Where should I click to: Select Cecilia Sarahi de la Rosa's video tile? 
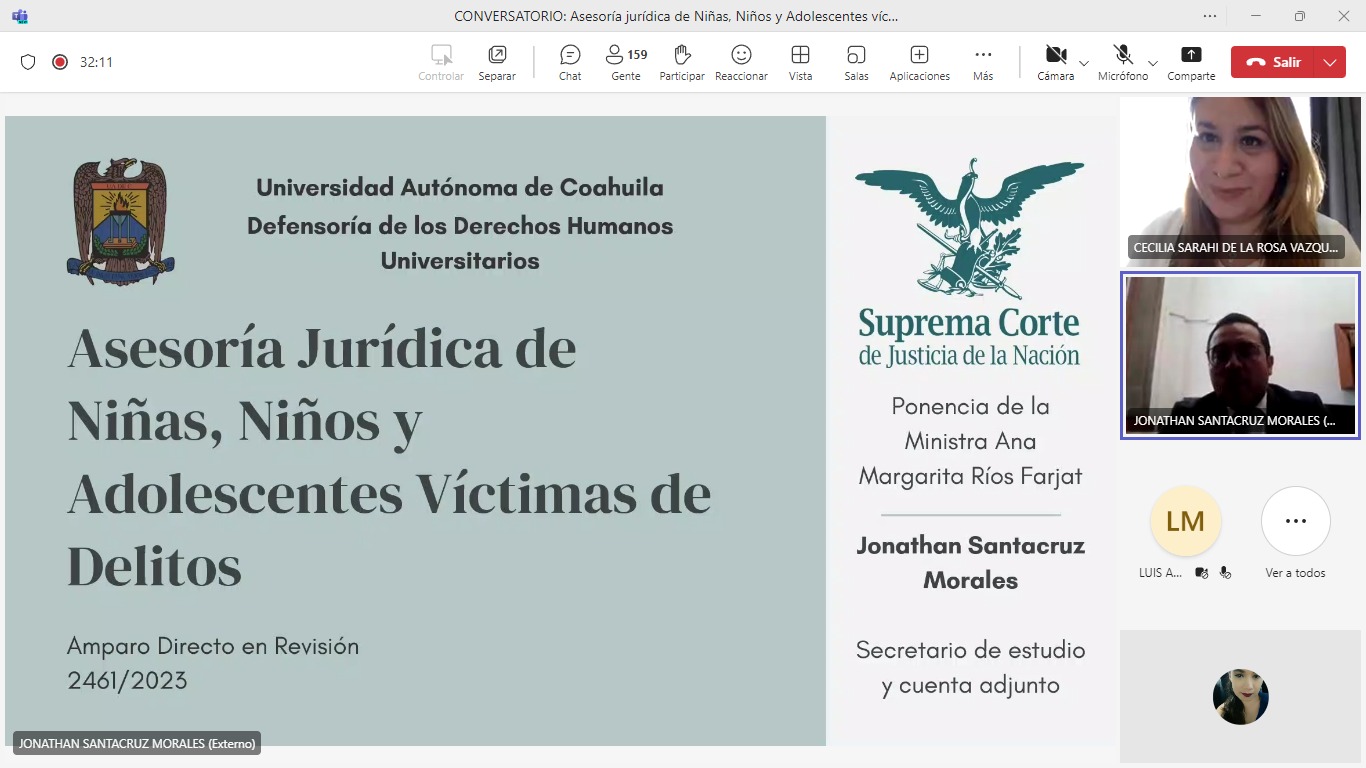point(1240,181)
